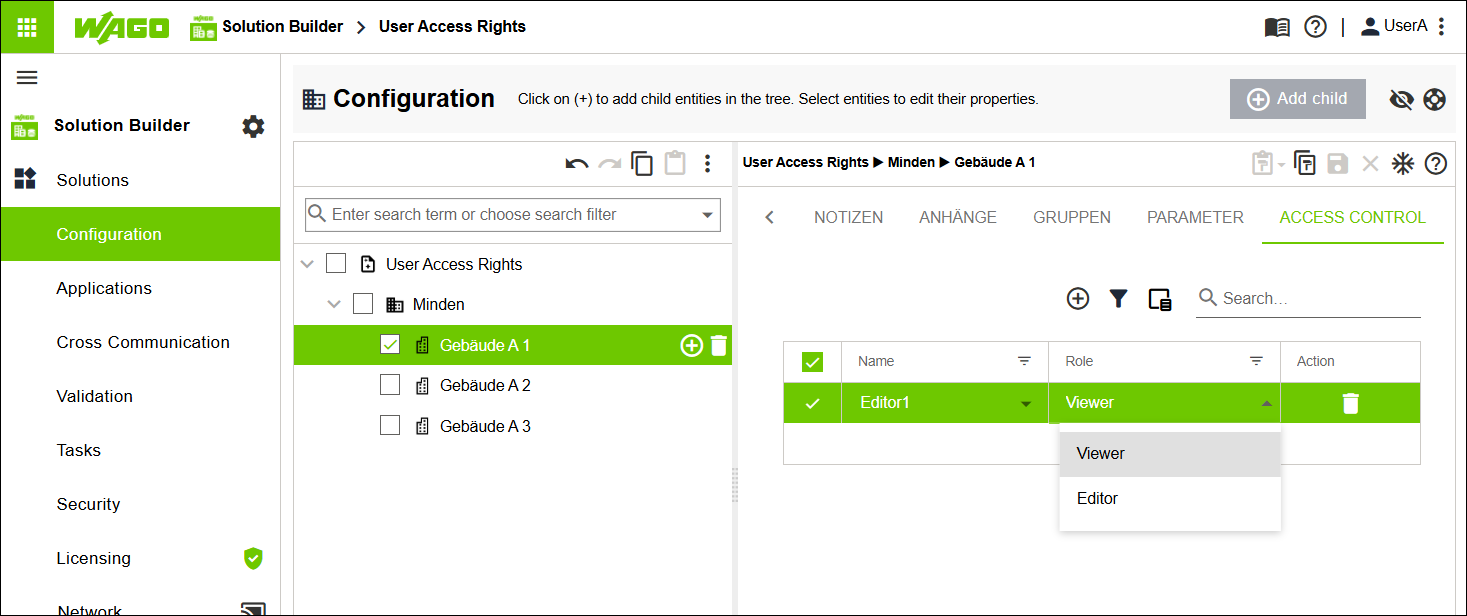
Task: Click the add user plus icon above the table
Action: click(1078, 298)
